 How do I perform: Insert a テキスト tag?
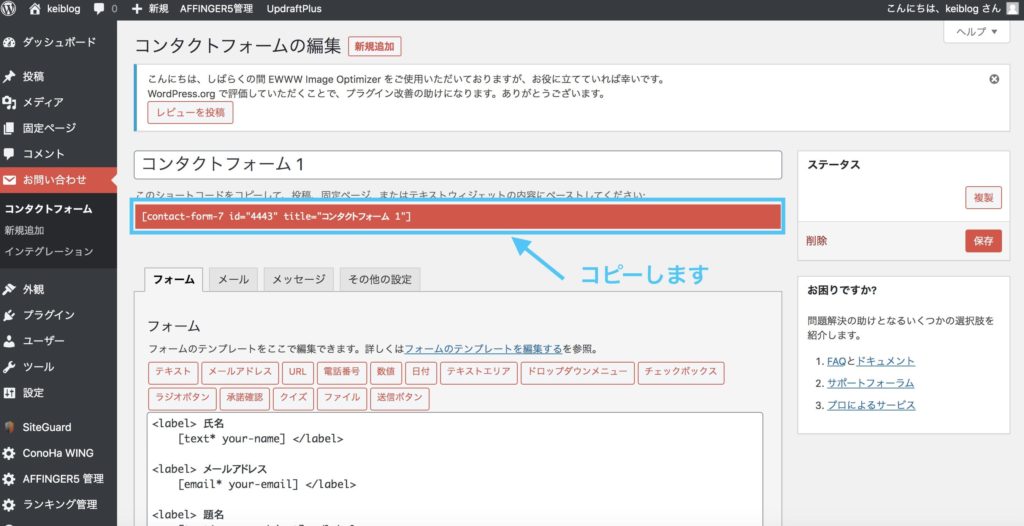click(173, 372)
